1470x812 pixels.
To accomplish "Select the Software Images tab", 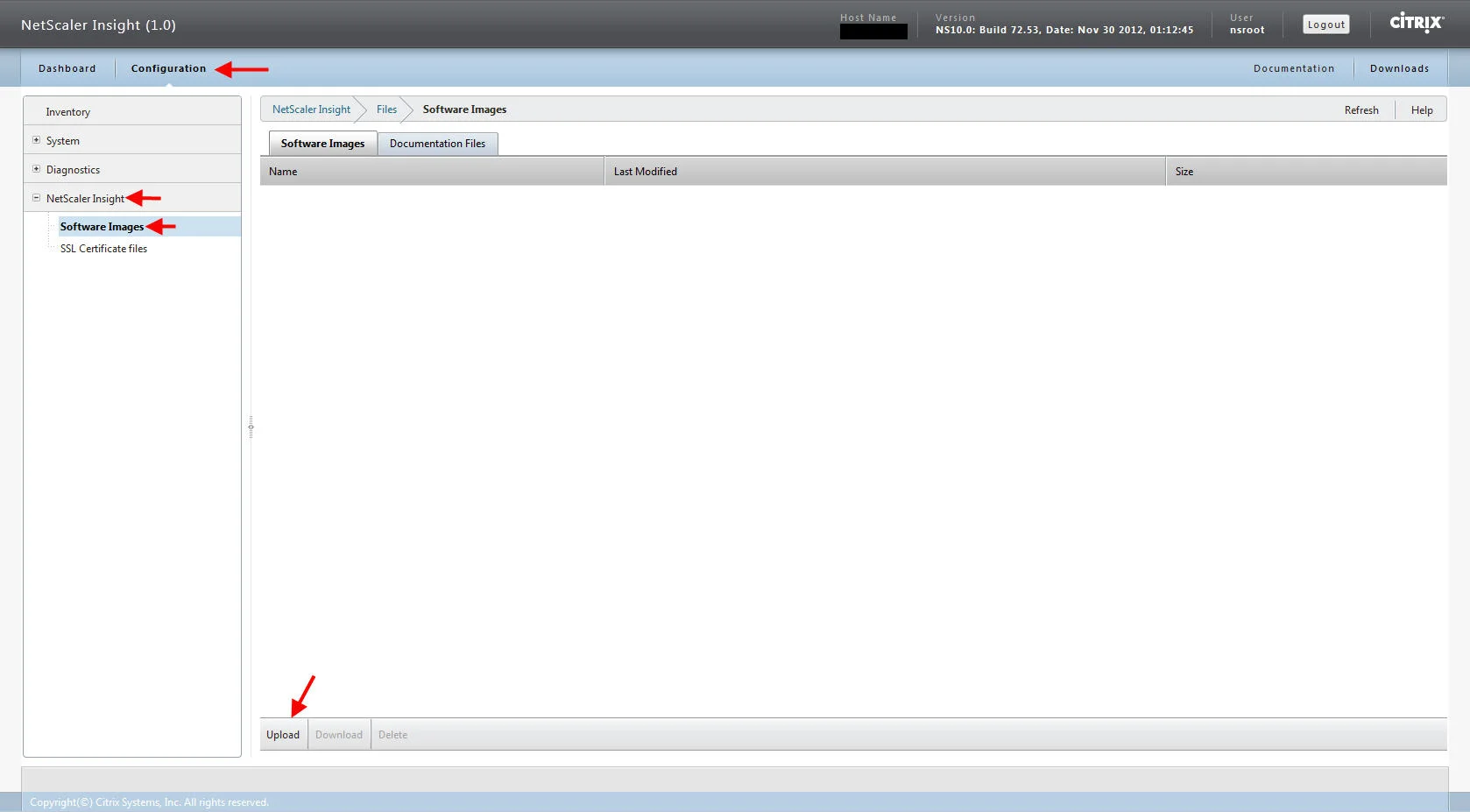I will tap(322, 144).
